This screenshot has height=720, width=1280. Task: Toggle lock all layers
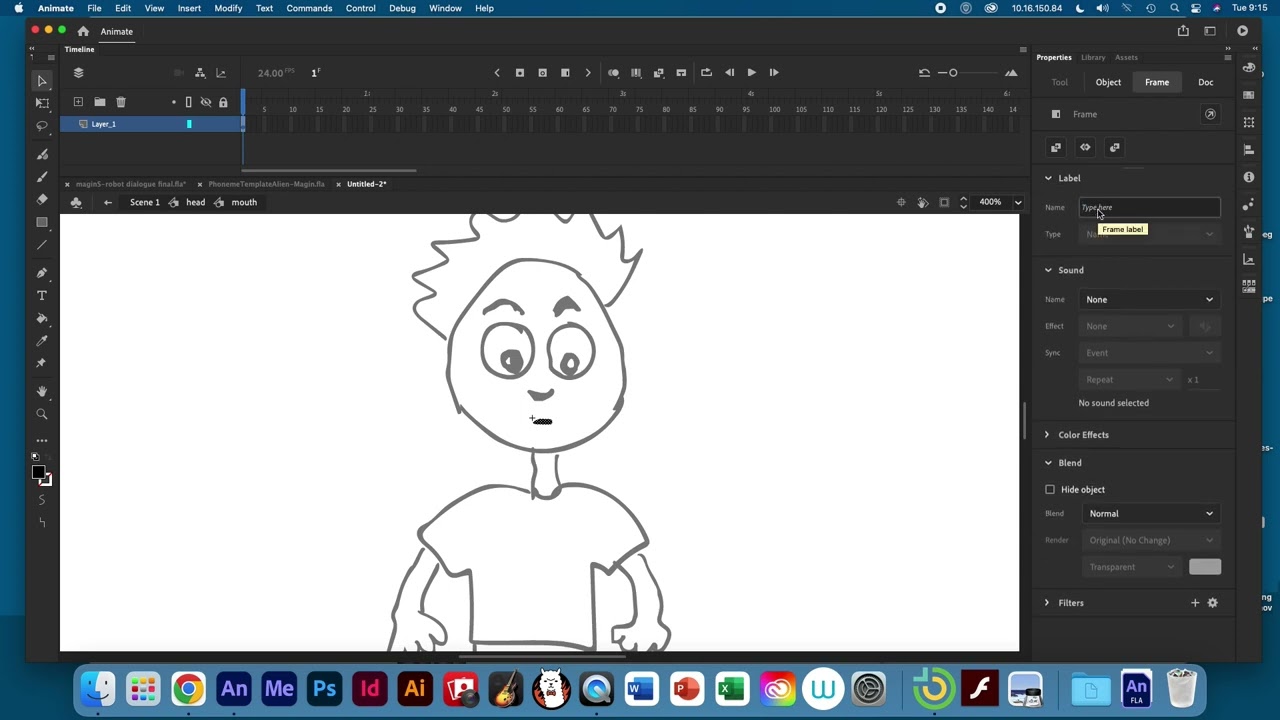(x=223, y=102)
